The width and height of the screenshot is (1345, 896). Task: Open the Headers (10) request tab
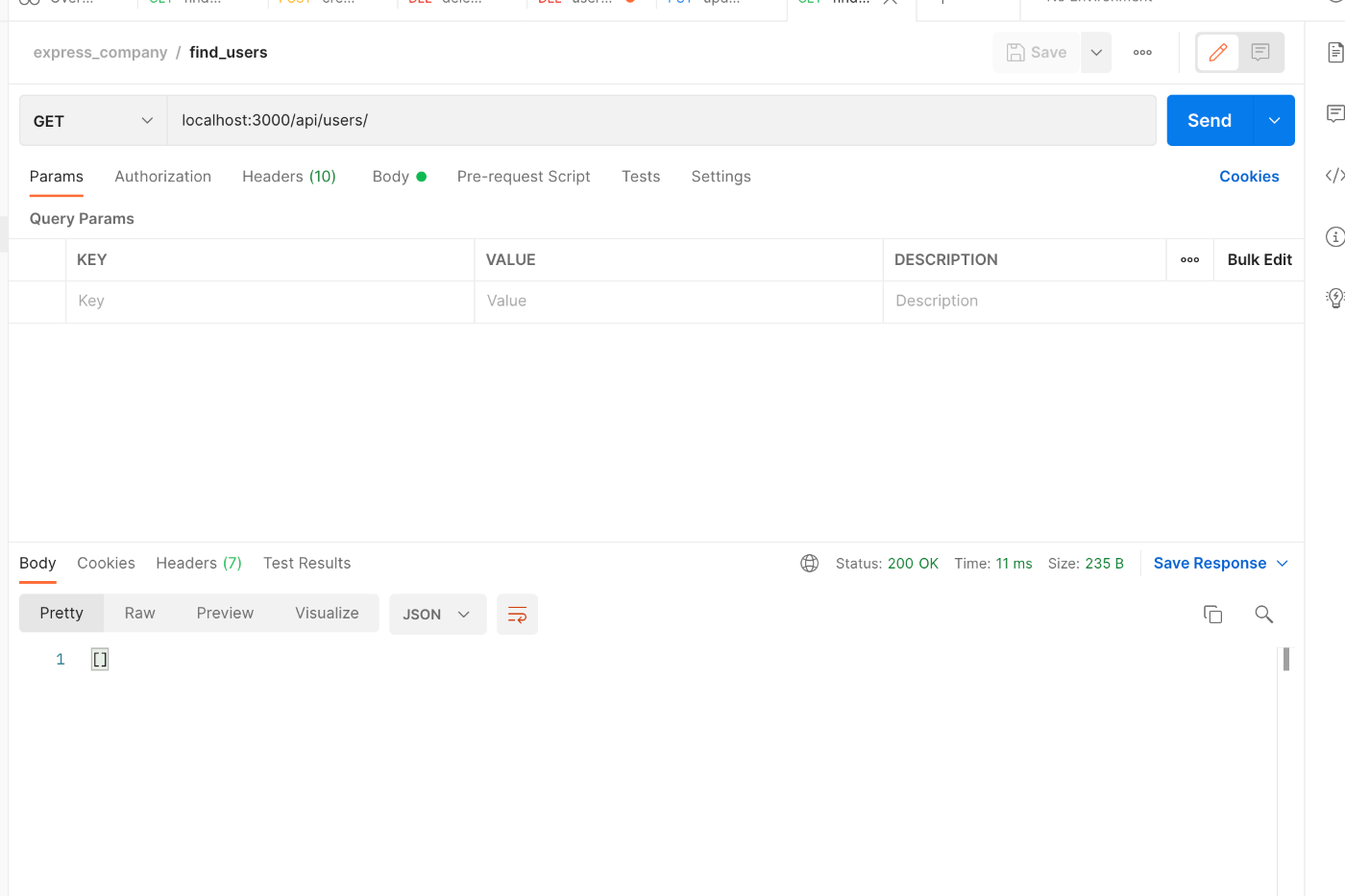tap(289, 177)
